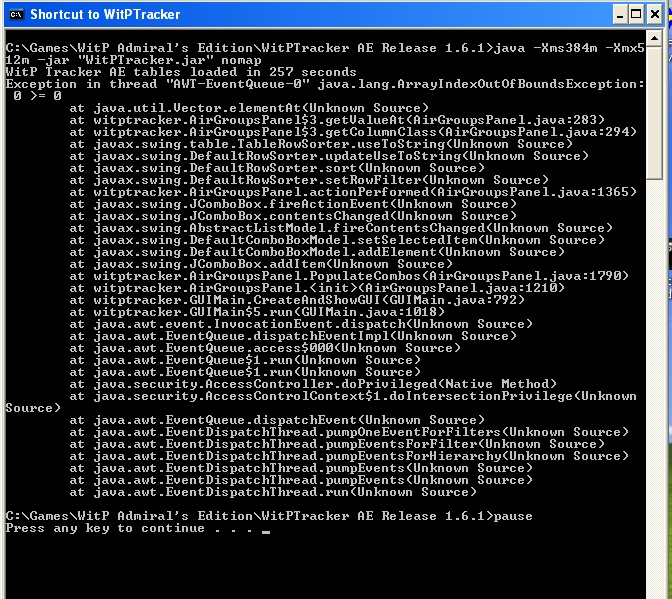Click the 'EventDispatchThread.run' stack line

pyautogui.click(x=273, y=492)
